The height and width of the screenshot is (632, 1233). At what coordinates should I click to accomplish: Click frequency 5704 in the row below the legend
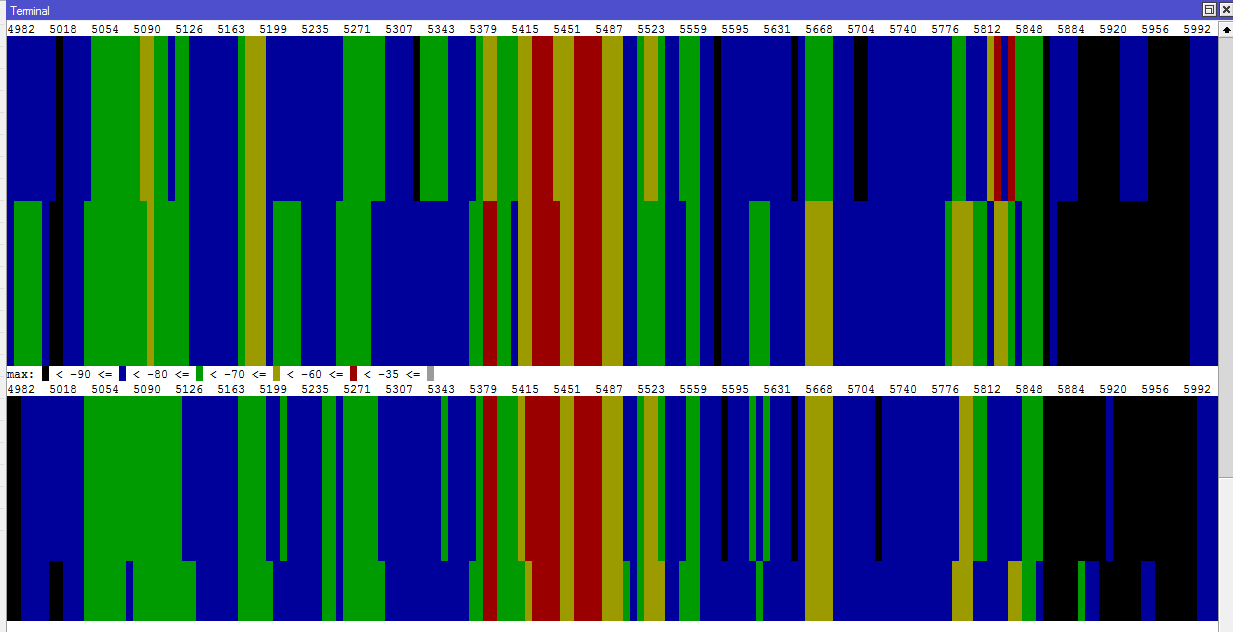coord(861,389)
